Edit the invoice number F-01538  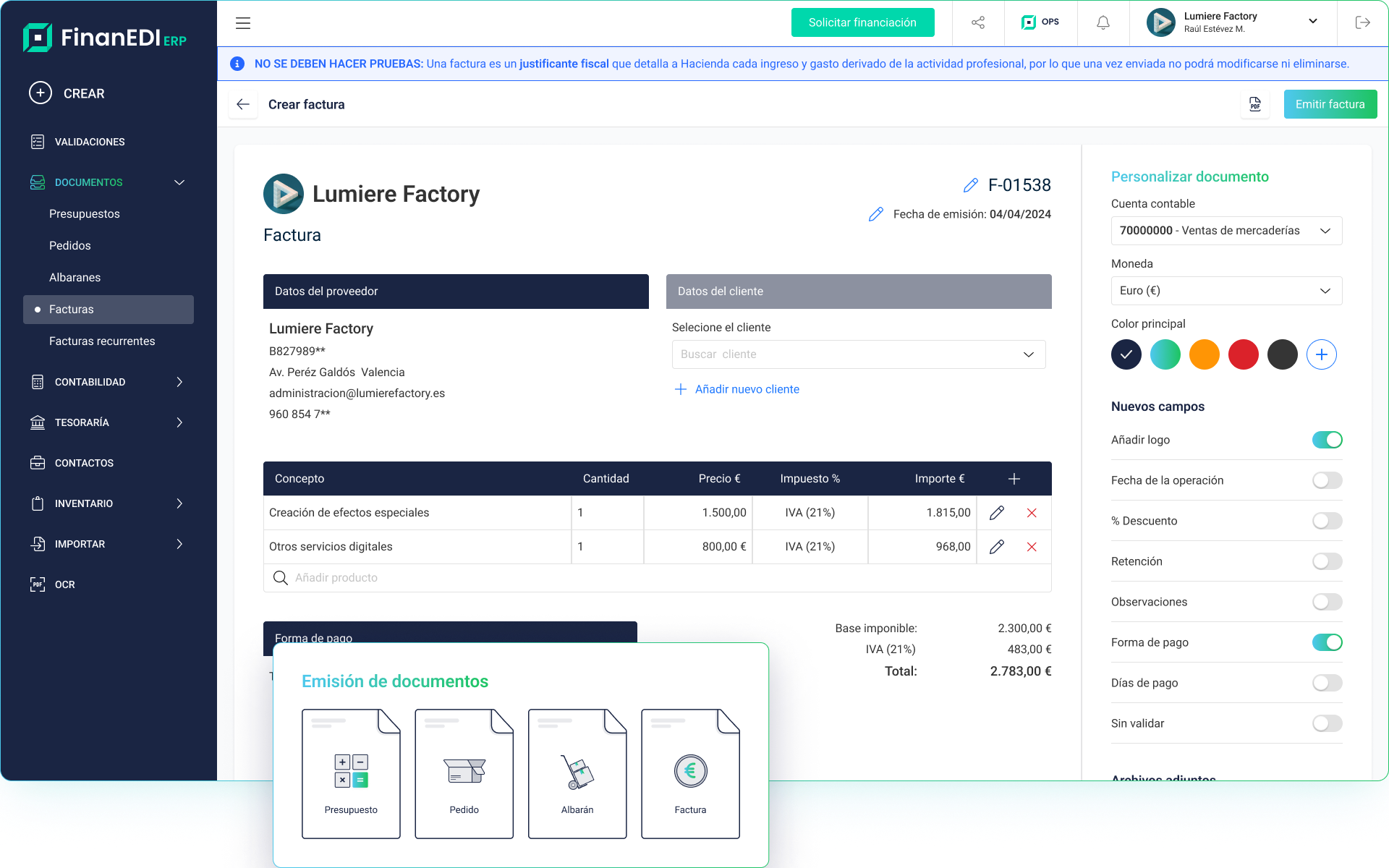[x=970, y=185]
